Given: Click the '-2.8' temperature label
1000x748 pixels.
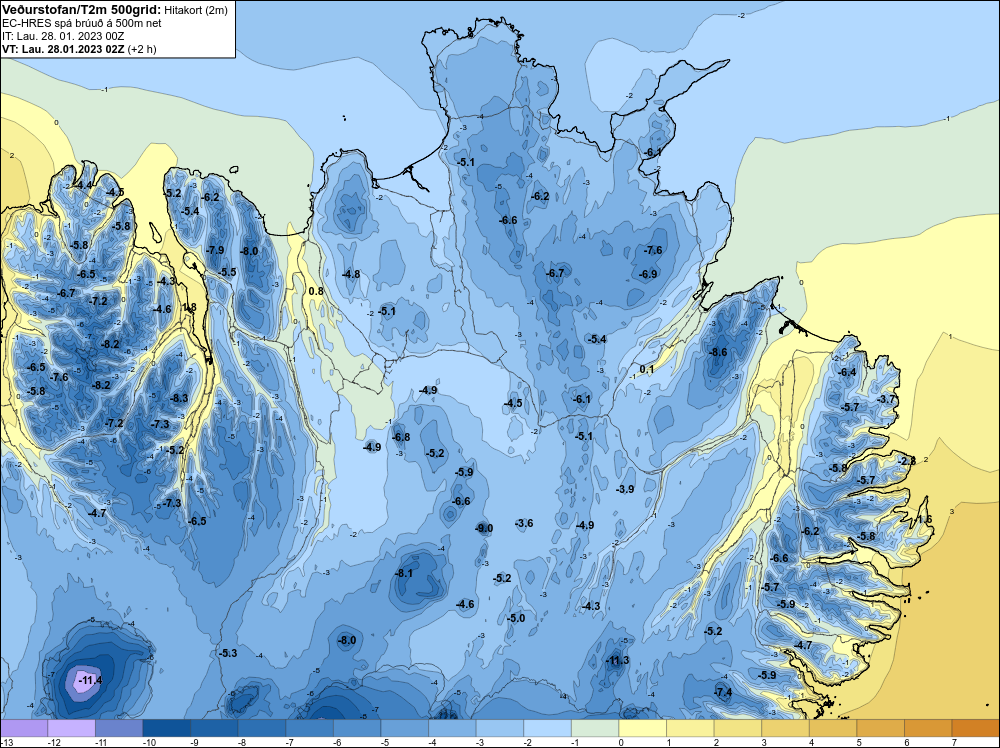Looking at the screenshot, I should 907,460.
